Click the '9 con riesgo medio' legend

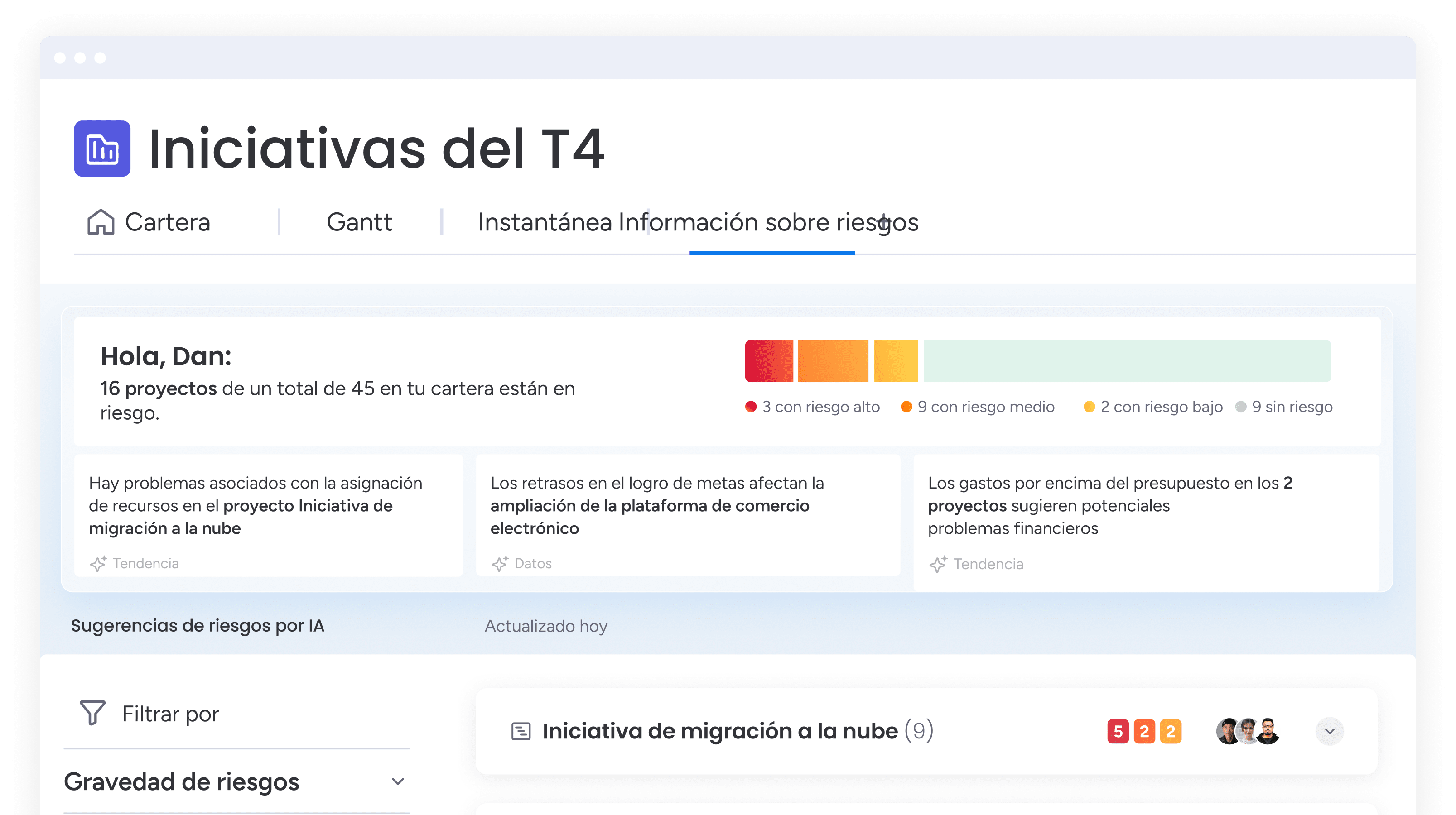click(978, 407)
